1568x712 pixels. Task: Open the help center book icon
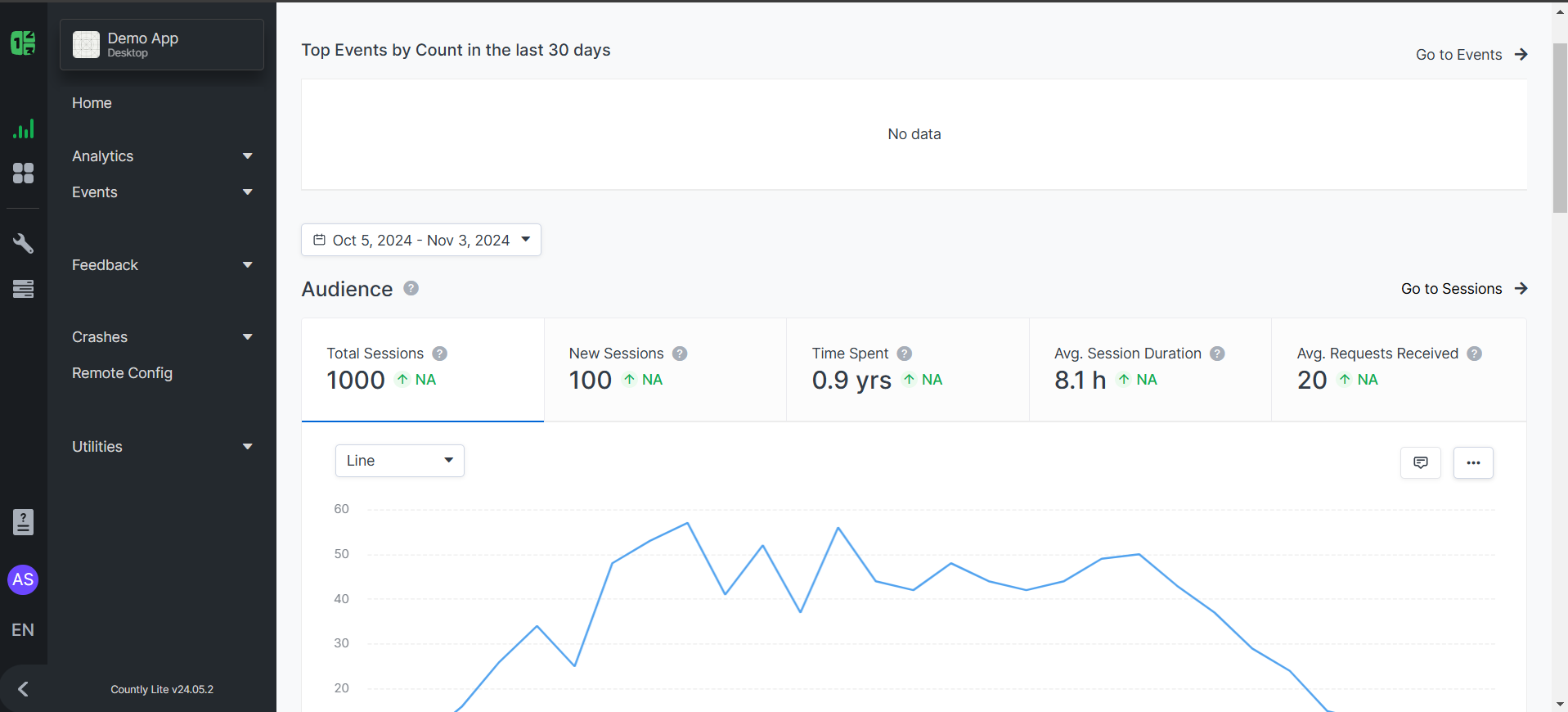pyautogui.click(x=23, y=522)
